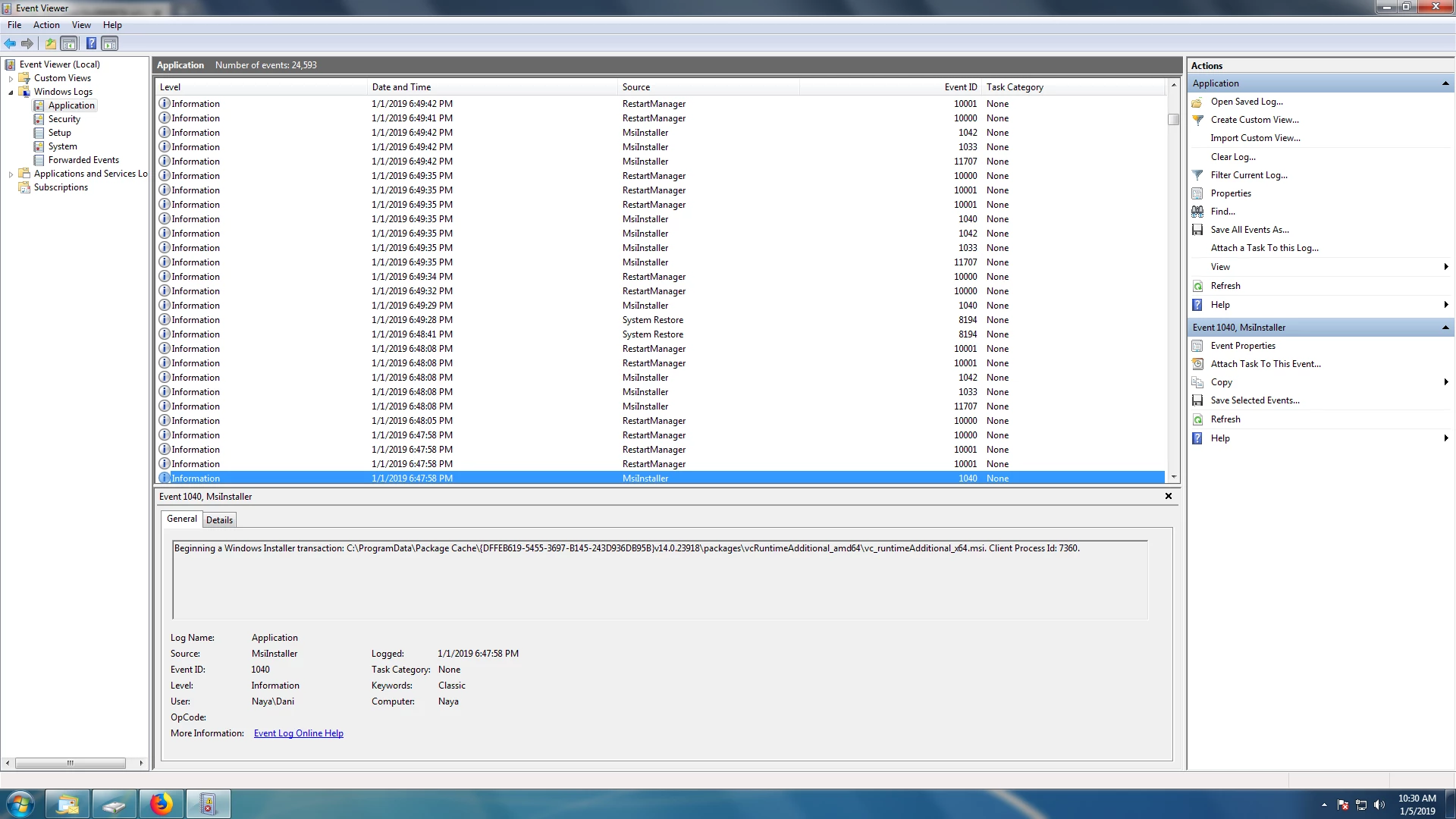Screen dimensions: 1456x819
Task: Click the Find binoculars icon
Action: 1197,212
